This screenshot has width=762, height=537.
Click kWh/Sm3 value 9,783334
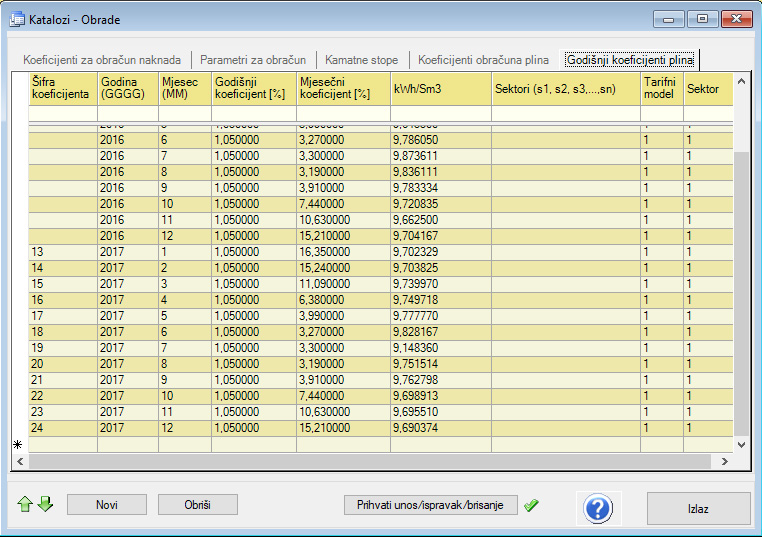[441, 188]
